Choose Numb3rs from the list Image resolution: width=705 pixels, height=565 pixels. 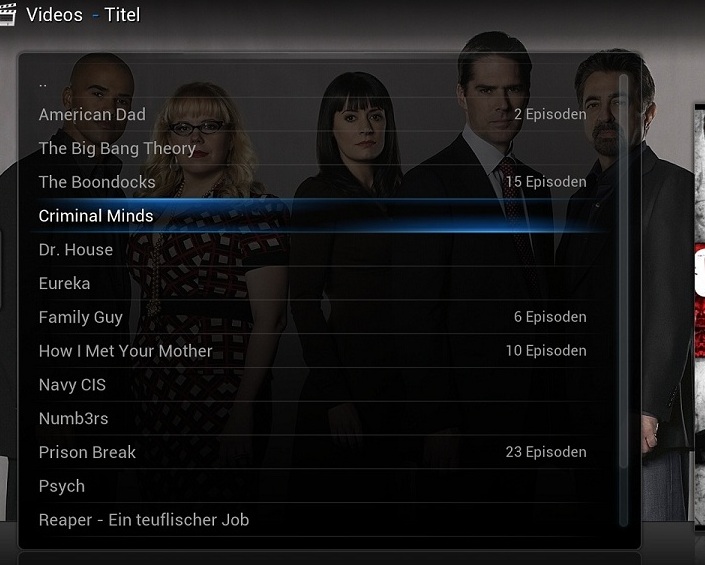point(317,418)
